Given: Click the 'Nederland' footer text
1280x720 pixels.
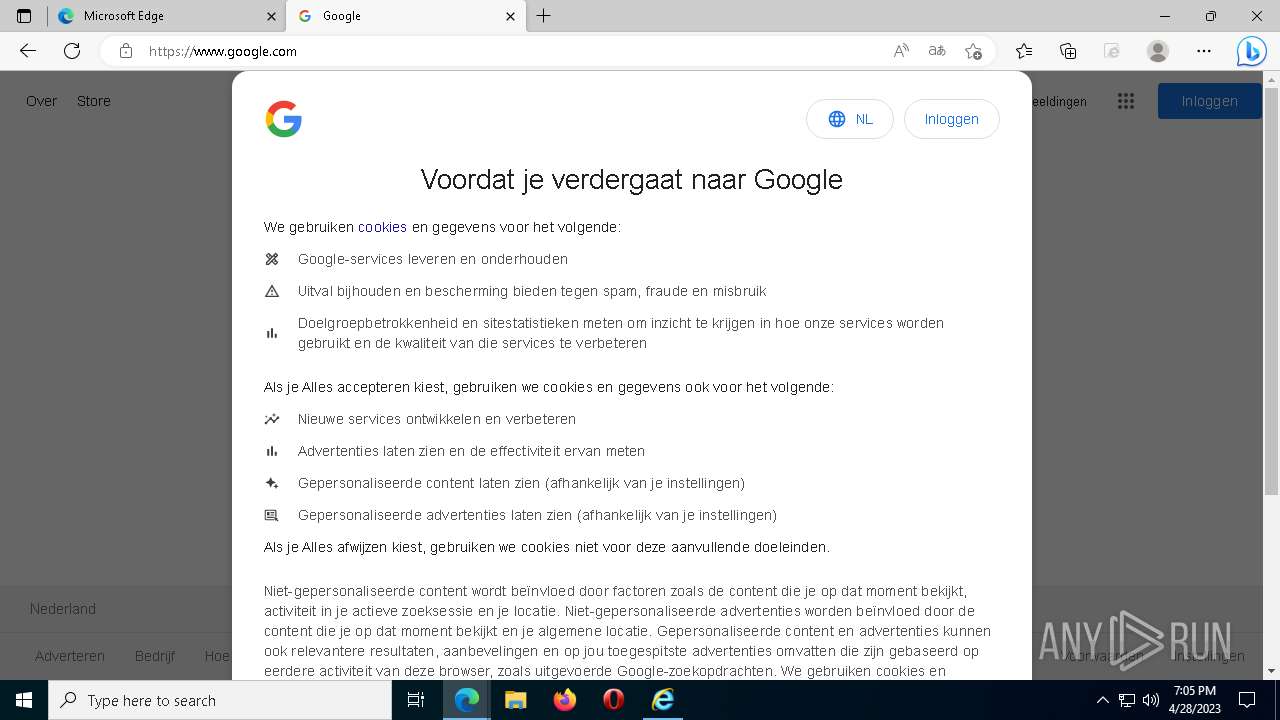Looking at the screenshot, I should 63,609.
